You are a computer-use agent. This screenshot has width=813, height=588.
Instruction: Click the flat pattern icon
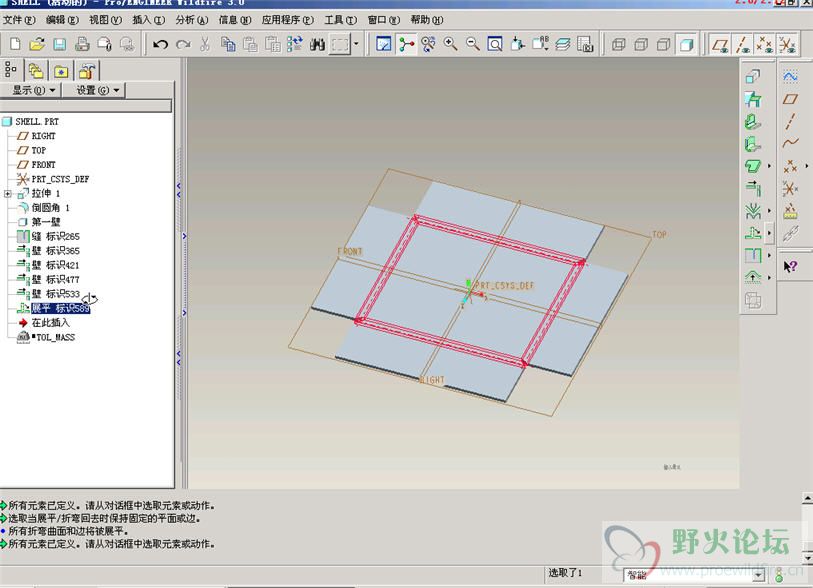[752, 300]
